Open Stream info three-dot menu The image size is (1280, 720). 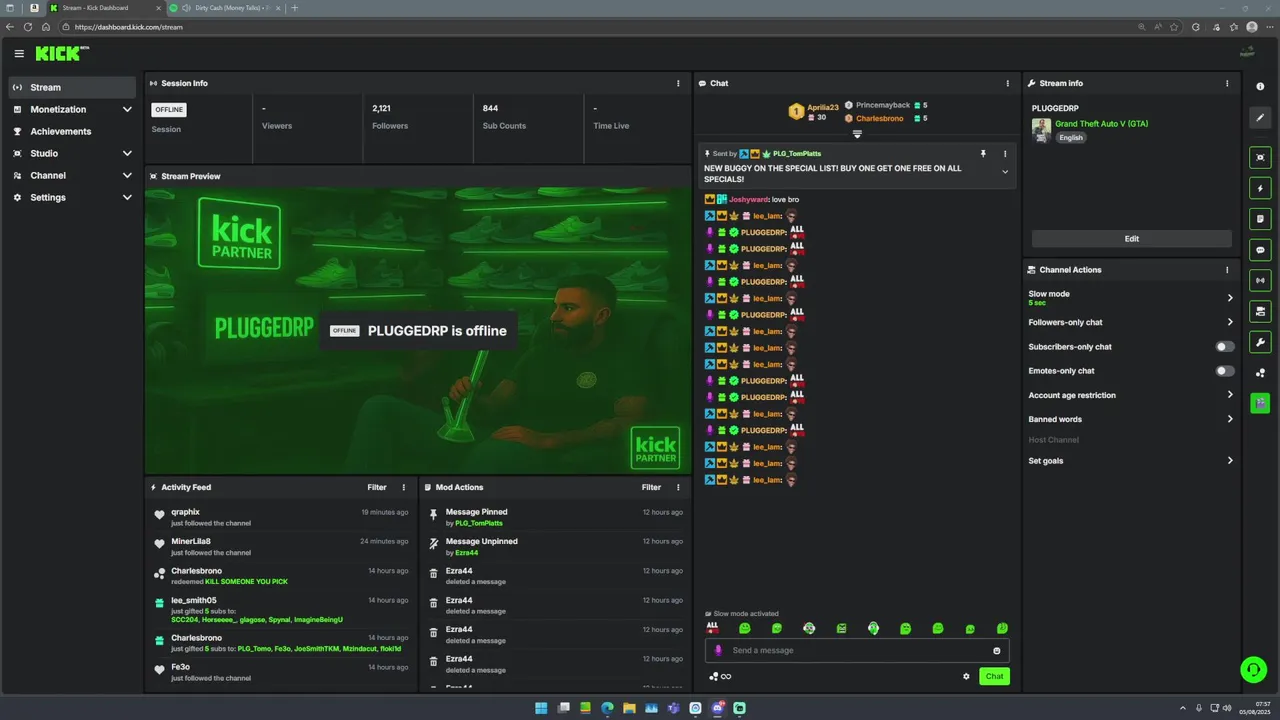tap(1227, 83)
